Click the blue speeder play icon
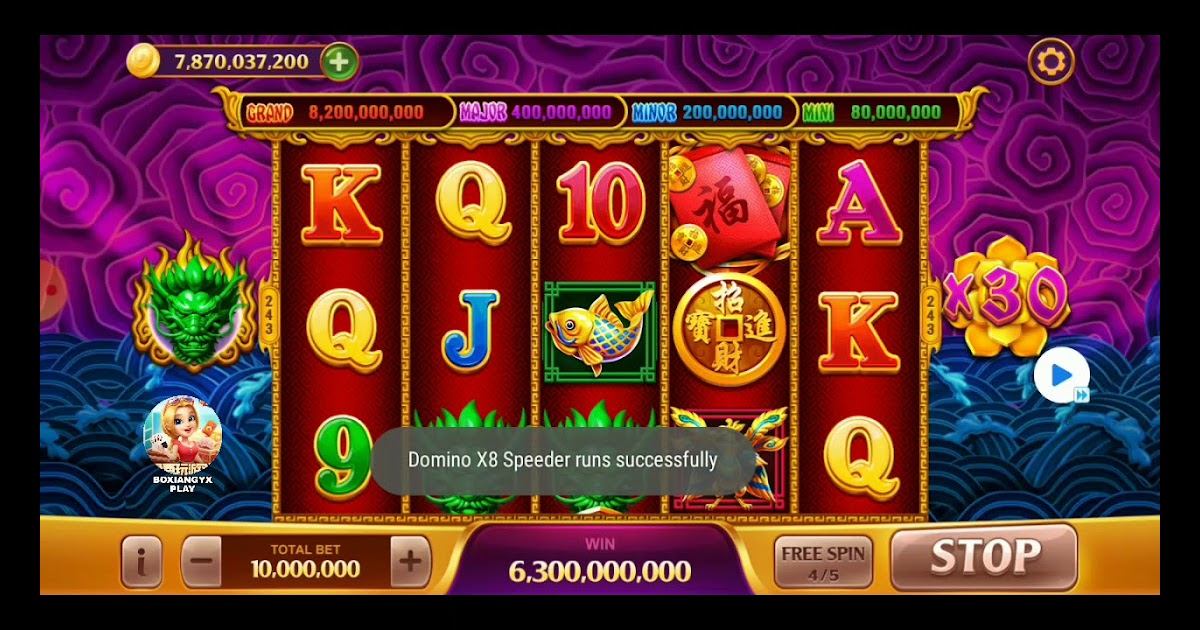 tap(1061, 376)
